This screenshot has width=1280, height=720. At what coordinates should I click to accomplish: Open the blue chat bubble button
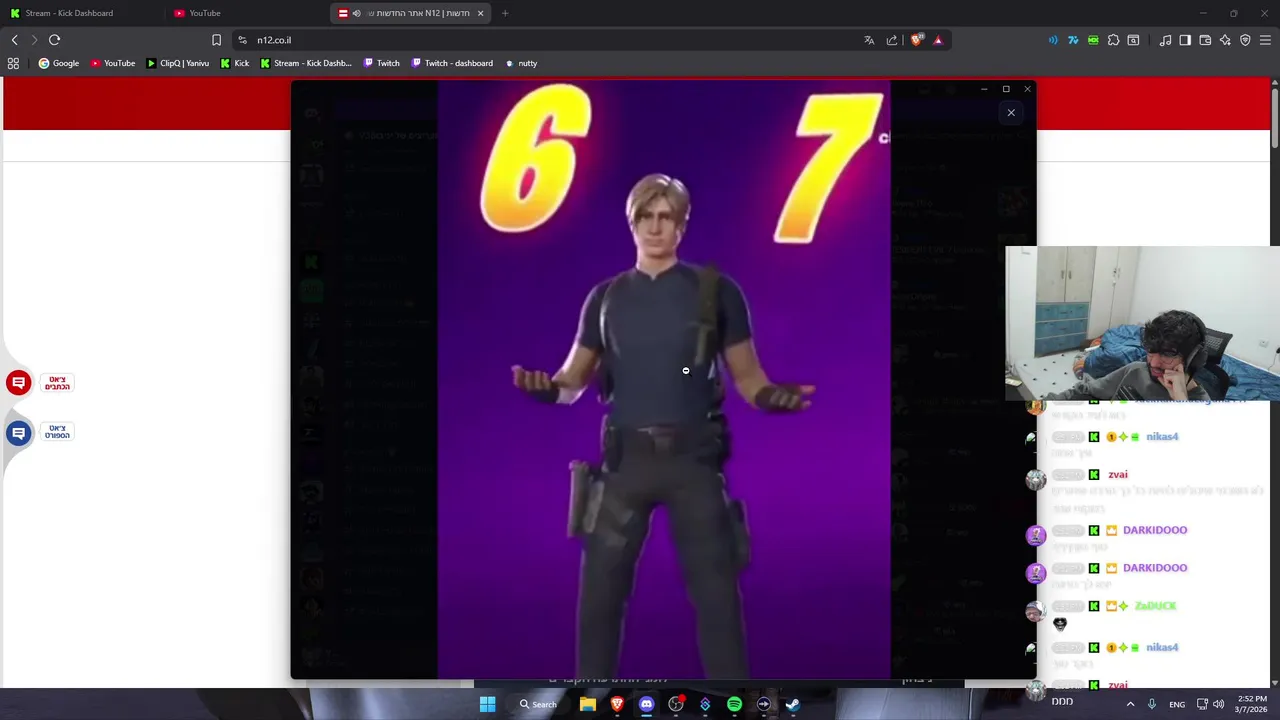(18, 432)
